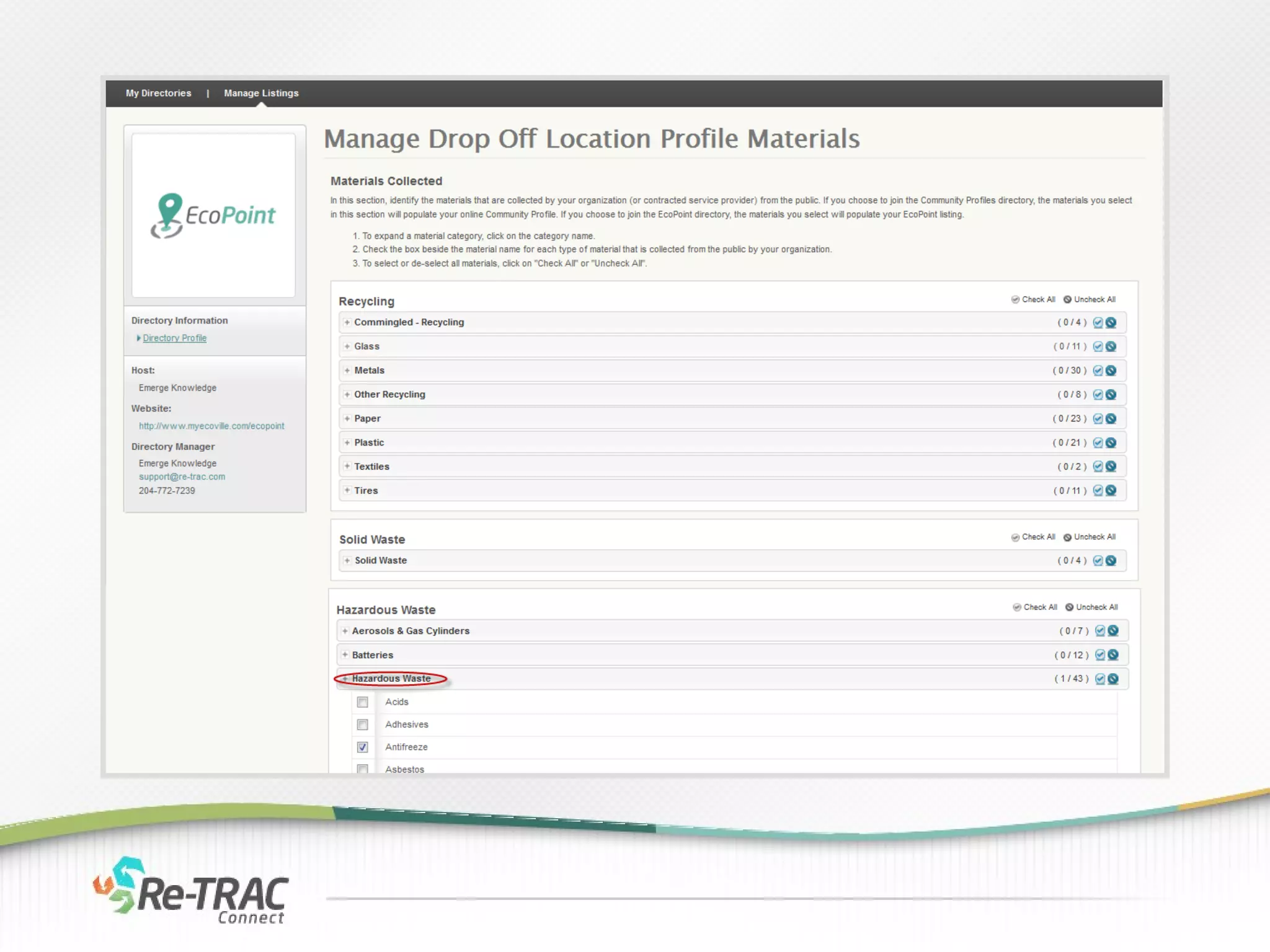Expand the Commingled - Recycling category
This screenshot has height=952, width=1270.
click(409, 322)
